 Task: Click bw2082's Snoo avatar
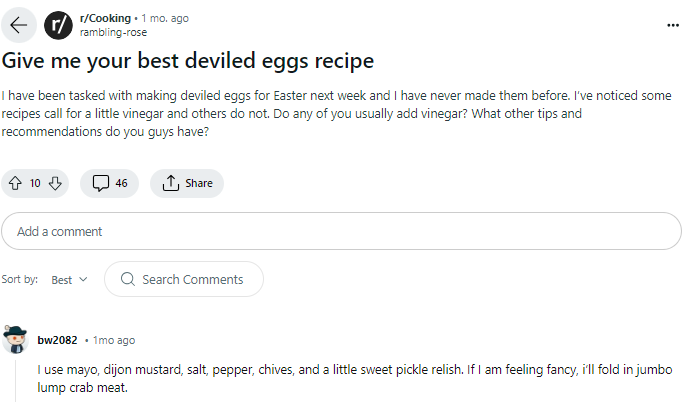click(16, 340)
